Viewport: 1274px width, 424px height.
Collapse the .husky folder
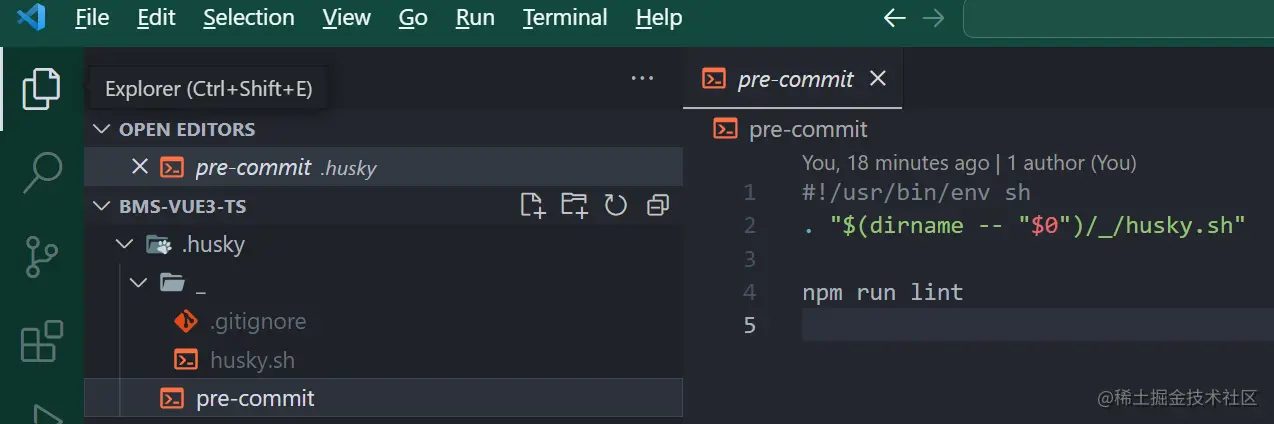point(124,244)
